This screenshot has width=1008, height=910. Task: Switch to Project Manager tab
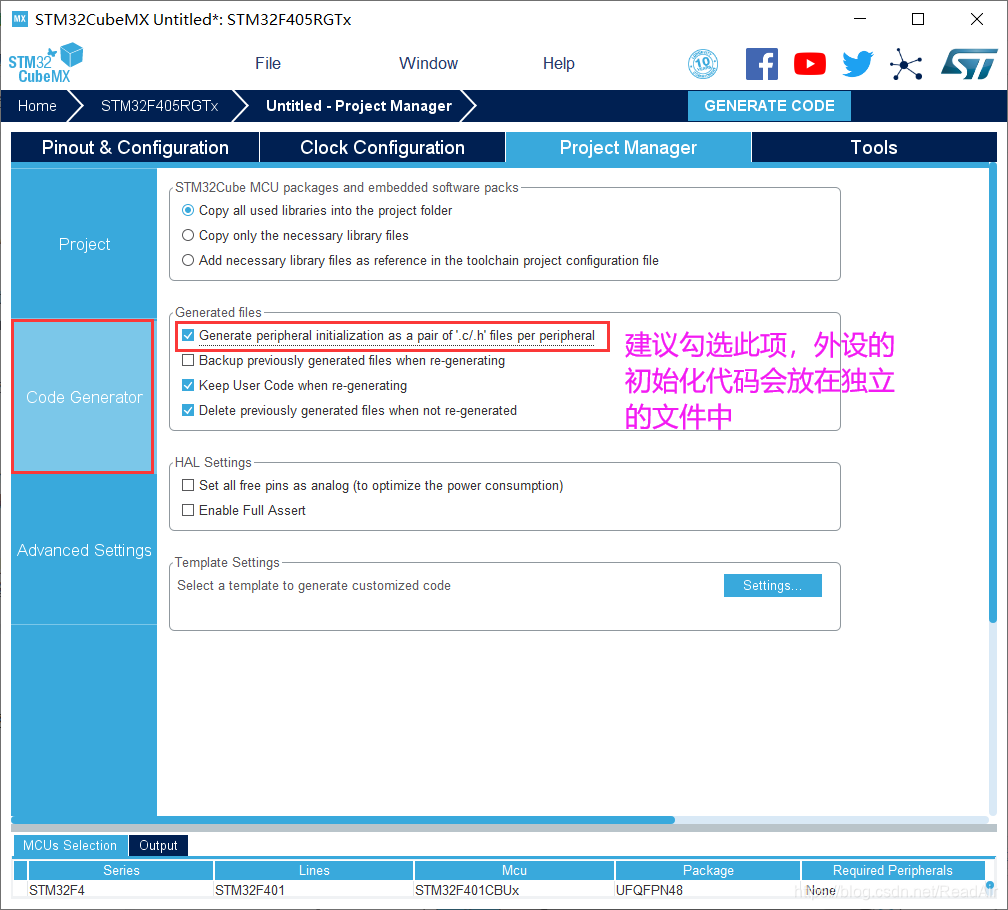628,147
